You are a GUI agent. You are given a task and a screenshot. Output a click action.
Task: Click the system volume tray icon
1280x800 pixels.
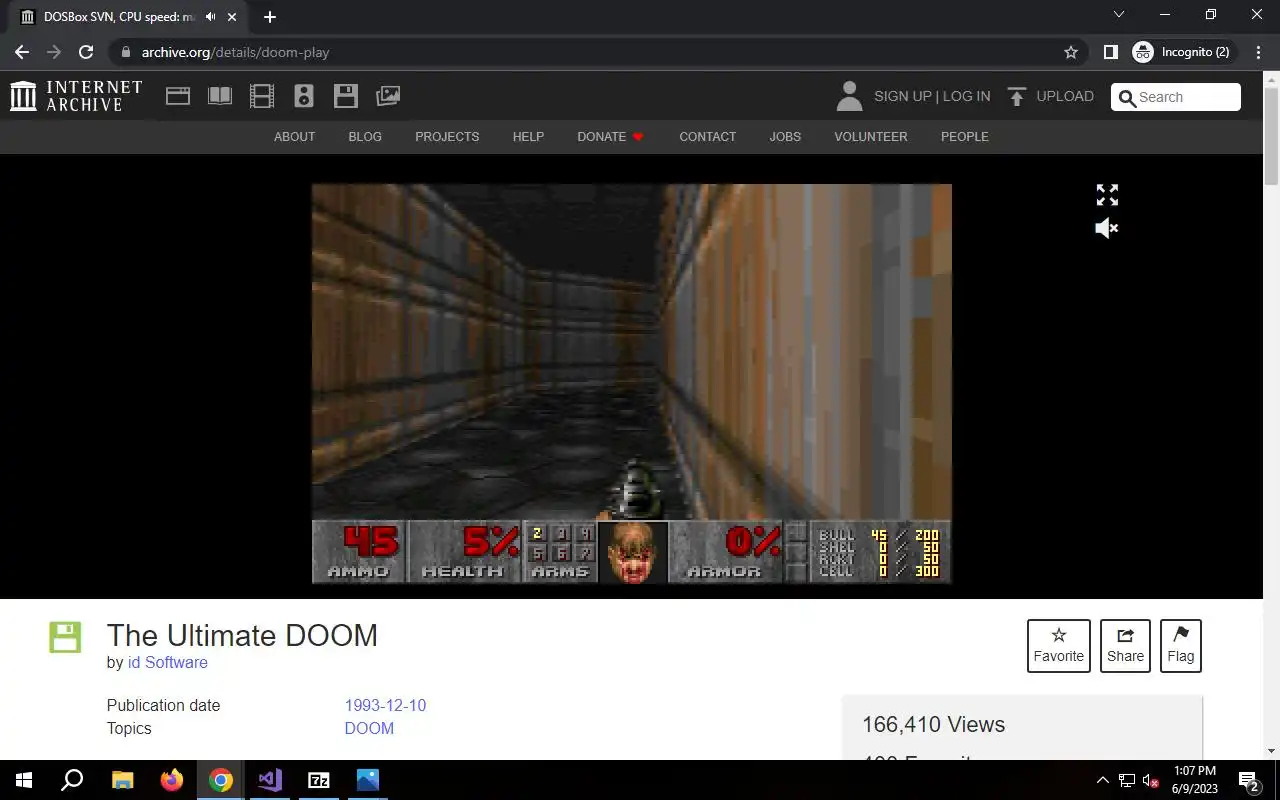click(x=1151, y=780)
